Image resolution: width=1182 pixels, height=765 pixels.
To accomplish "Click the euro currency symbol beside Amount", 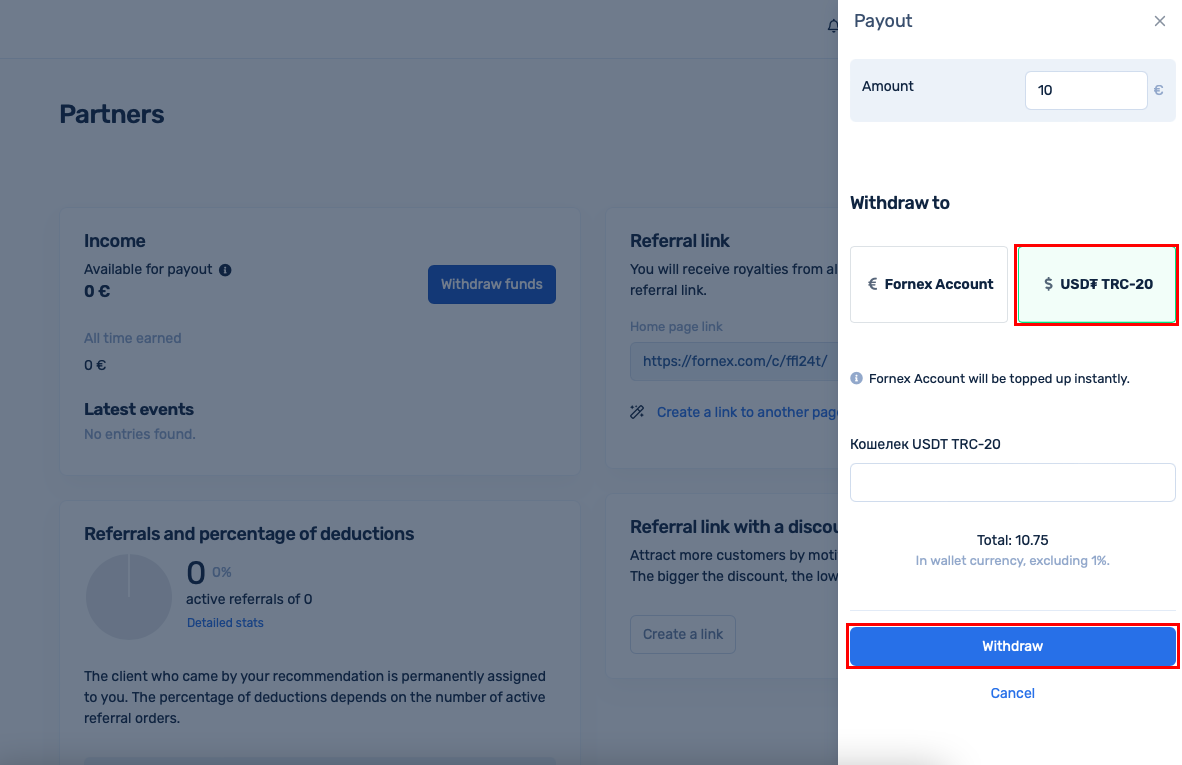I will 1159,90.
